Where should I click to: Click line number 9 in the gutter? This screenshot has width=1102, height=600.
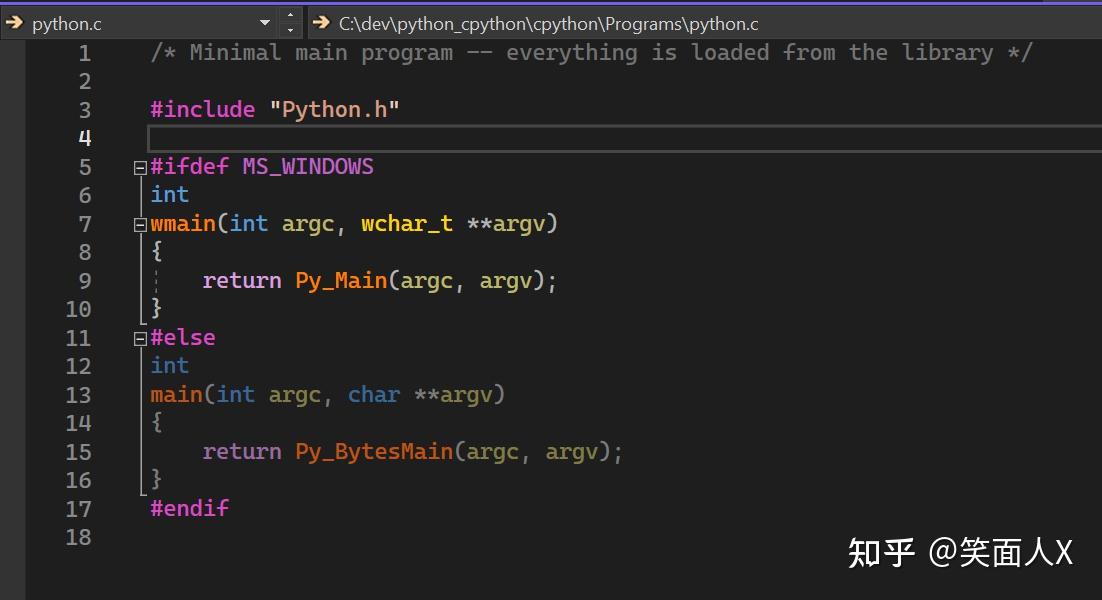click(85, 280)
